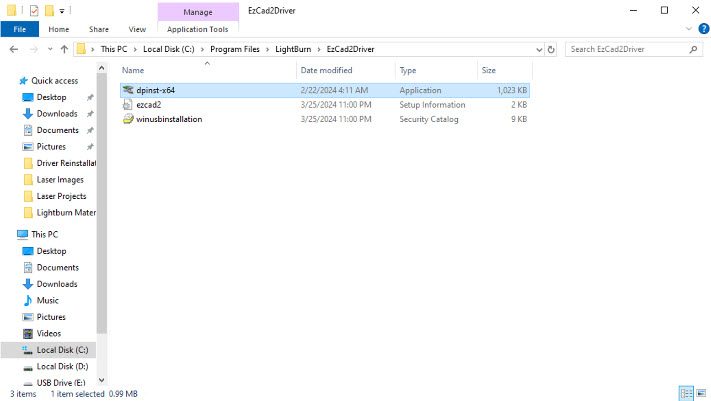Open the Music folder
The width and height of the screenshot is (711, 401).
point(48,300)
